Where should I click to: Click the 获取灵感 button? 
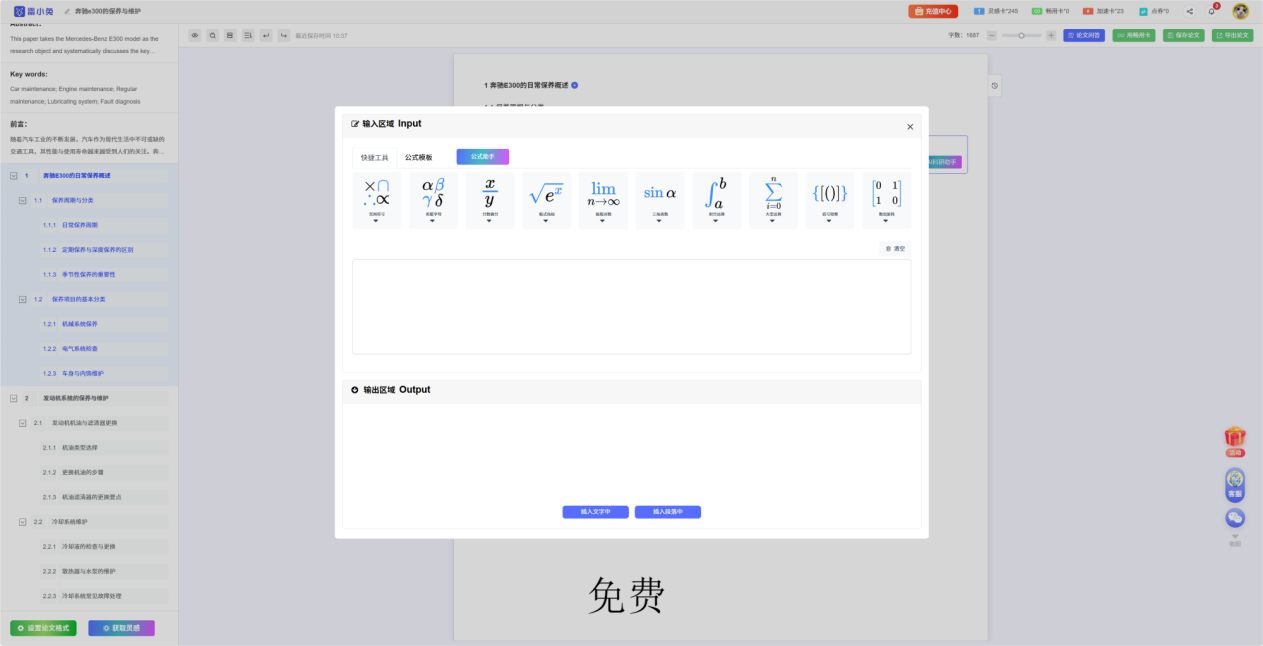pyautogui.click(x=121, y=628)
